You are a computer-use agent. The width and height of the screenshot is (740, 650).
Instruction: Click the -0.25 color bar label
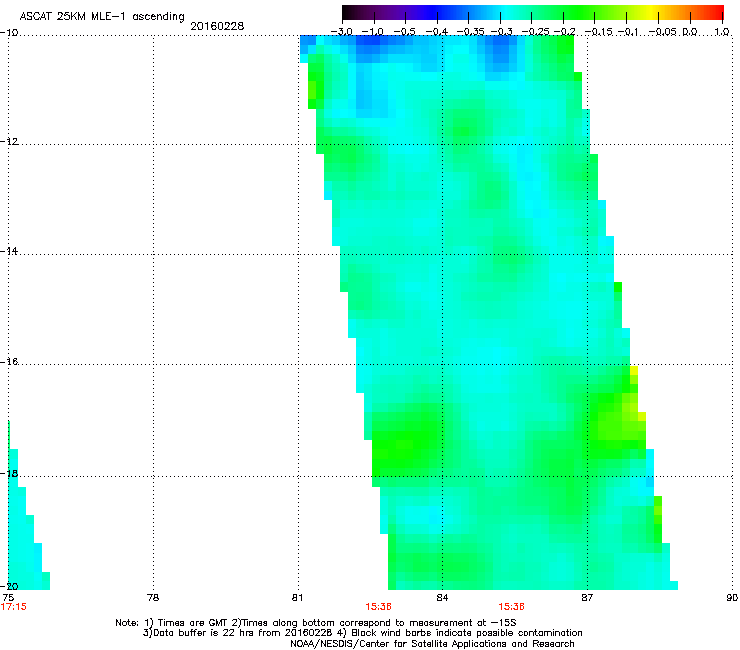tap(536, 32)
